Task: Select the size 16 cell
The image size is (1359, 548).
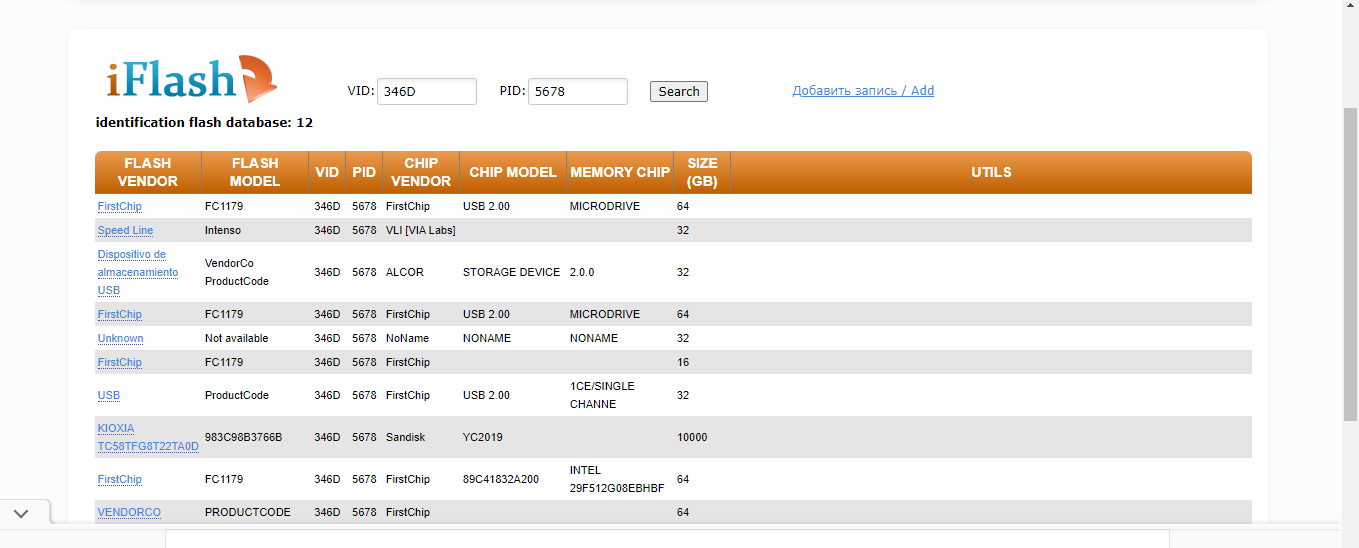Action: point(683,362)
